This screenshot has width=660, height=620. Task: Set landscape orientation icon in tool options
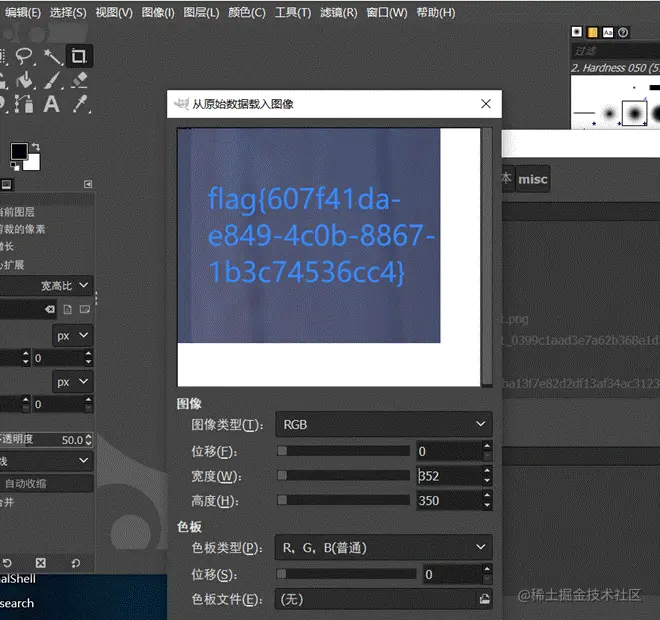[85, 310]
